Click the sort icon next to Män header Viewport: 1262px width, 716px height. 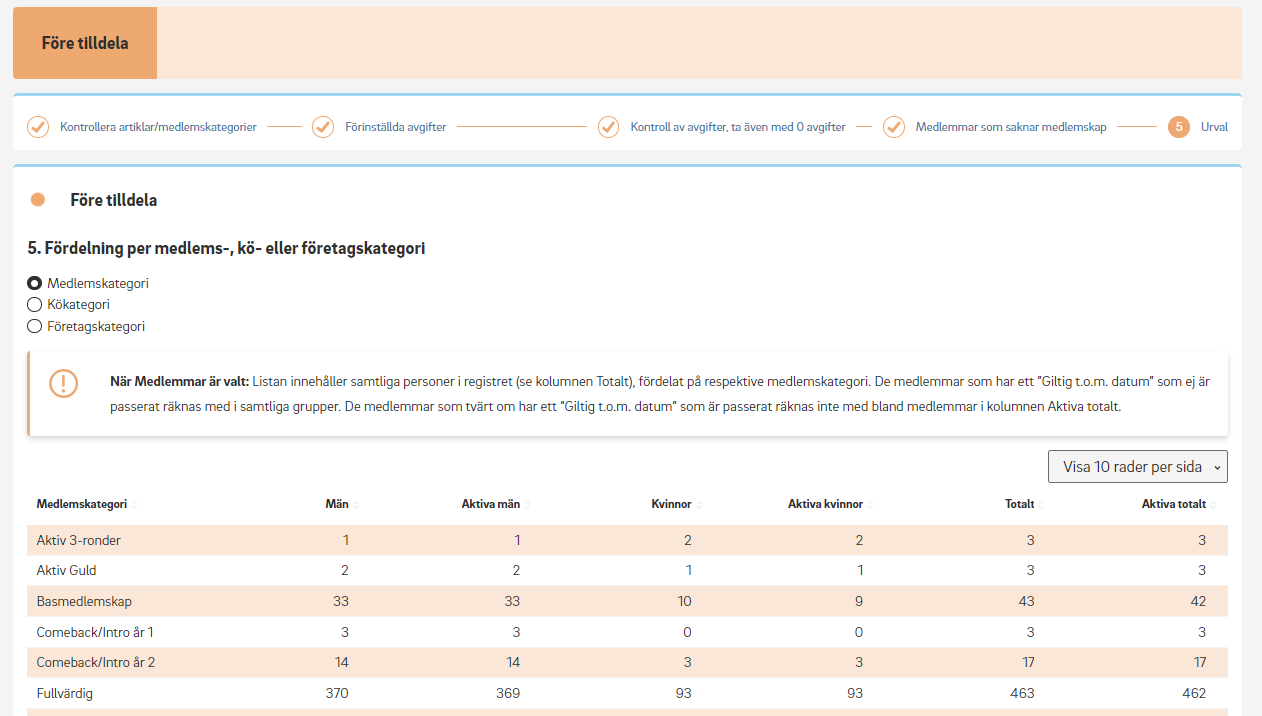356,504
